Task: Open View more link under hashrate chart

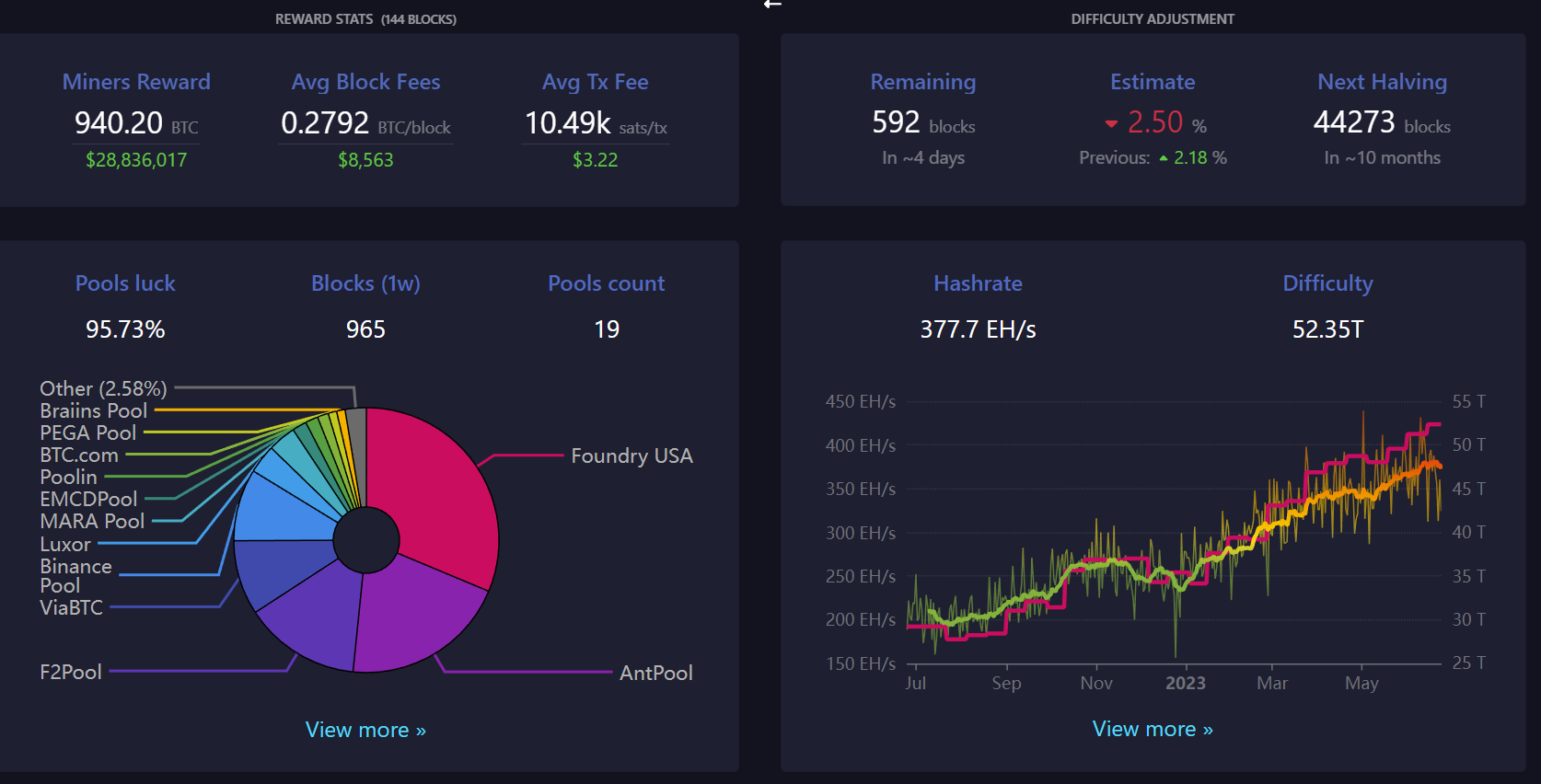Action: 1153,729
